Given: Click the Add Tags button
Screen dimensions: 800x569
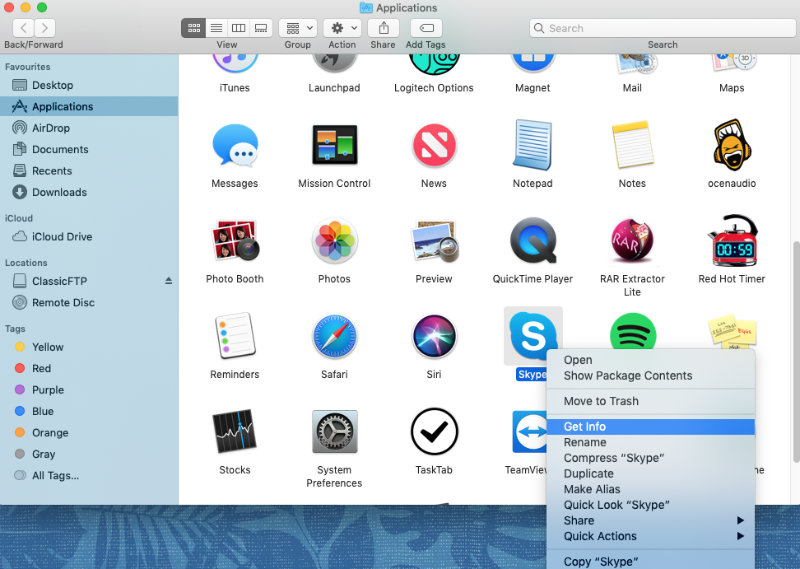Looking at the screenshot, I should click(427, 28).
